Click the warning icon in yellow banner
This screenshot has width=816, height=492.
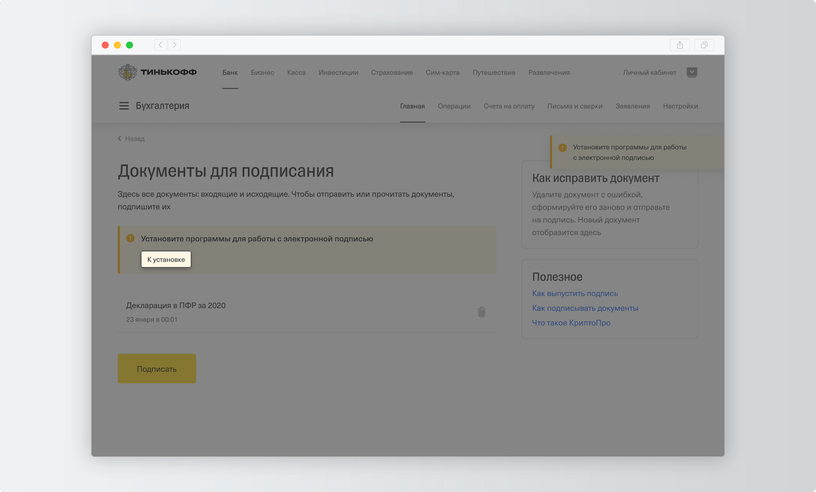(130, 238)
